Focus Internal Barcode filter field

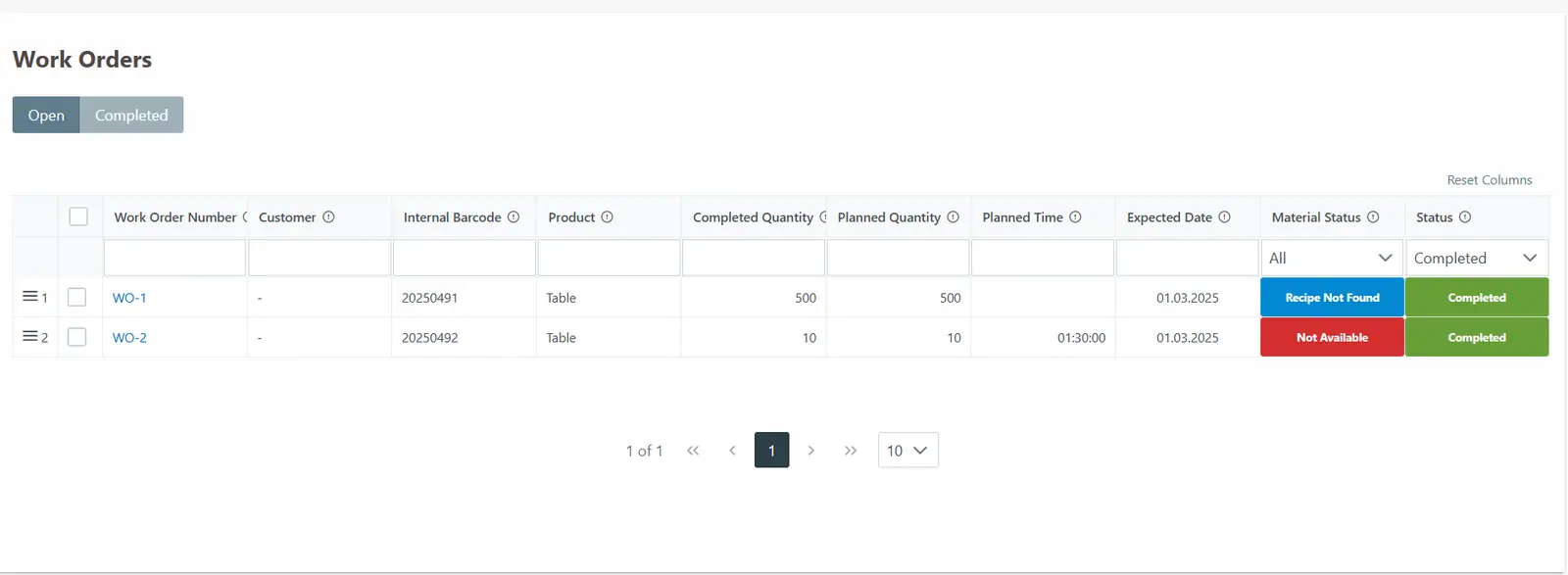465,258
